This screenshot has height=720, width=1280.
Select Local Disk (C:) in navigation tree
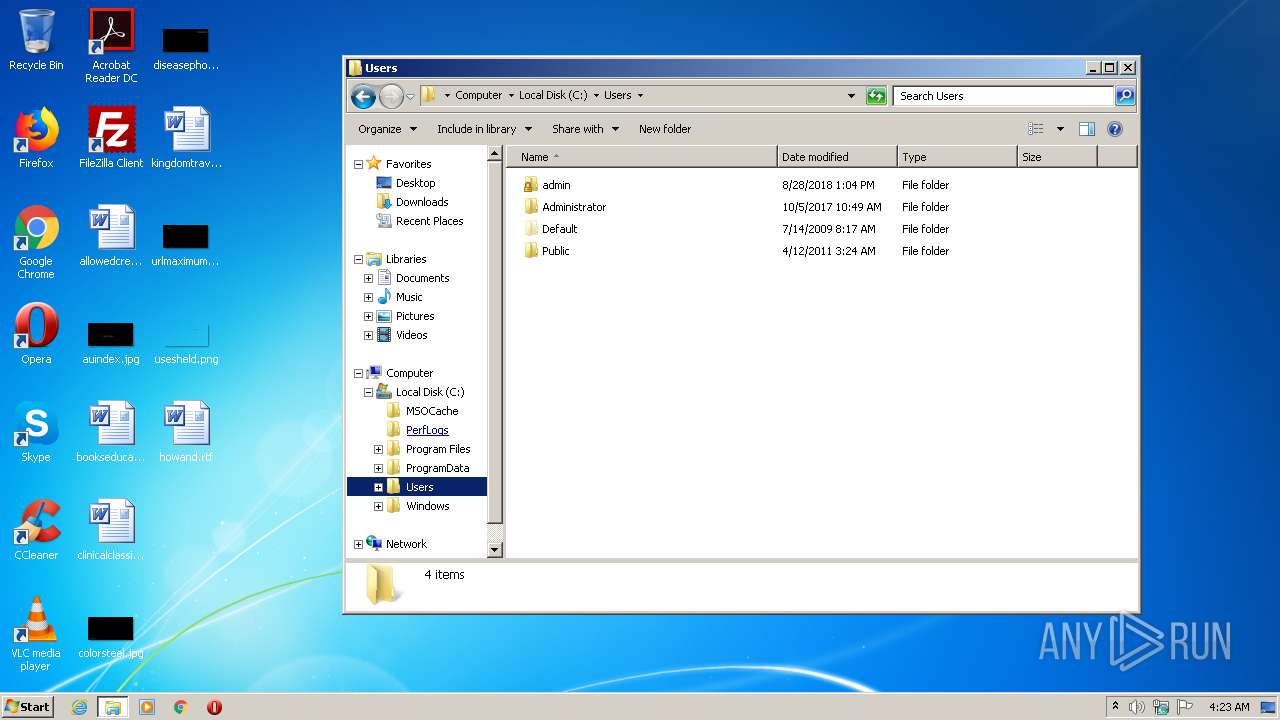[420, 392]
